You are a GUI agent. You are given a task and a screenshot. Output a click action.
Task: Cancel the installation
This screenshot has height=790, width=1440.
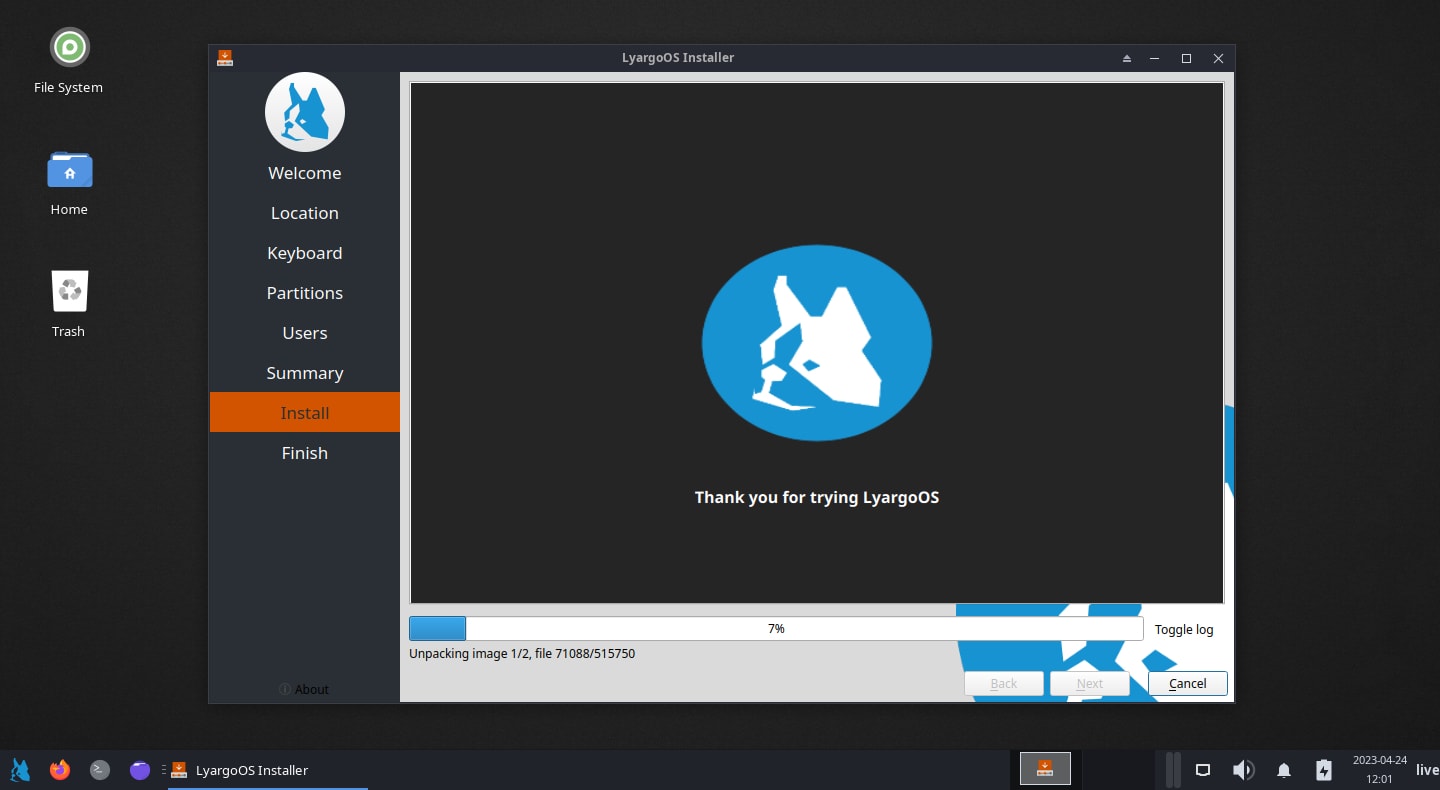pyautogui.click(x=1188, y=684)
